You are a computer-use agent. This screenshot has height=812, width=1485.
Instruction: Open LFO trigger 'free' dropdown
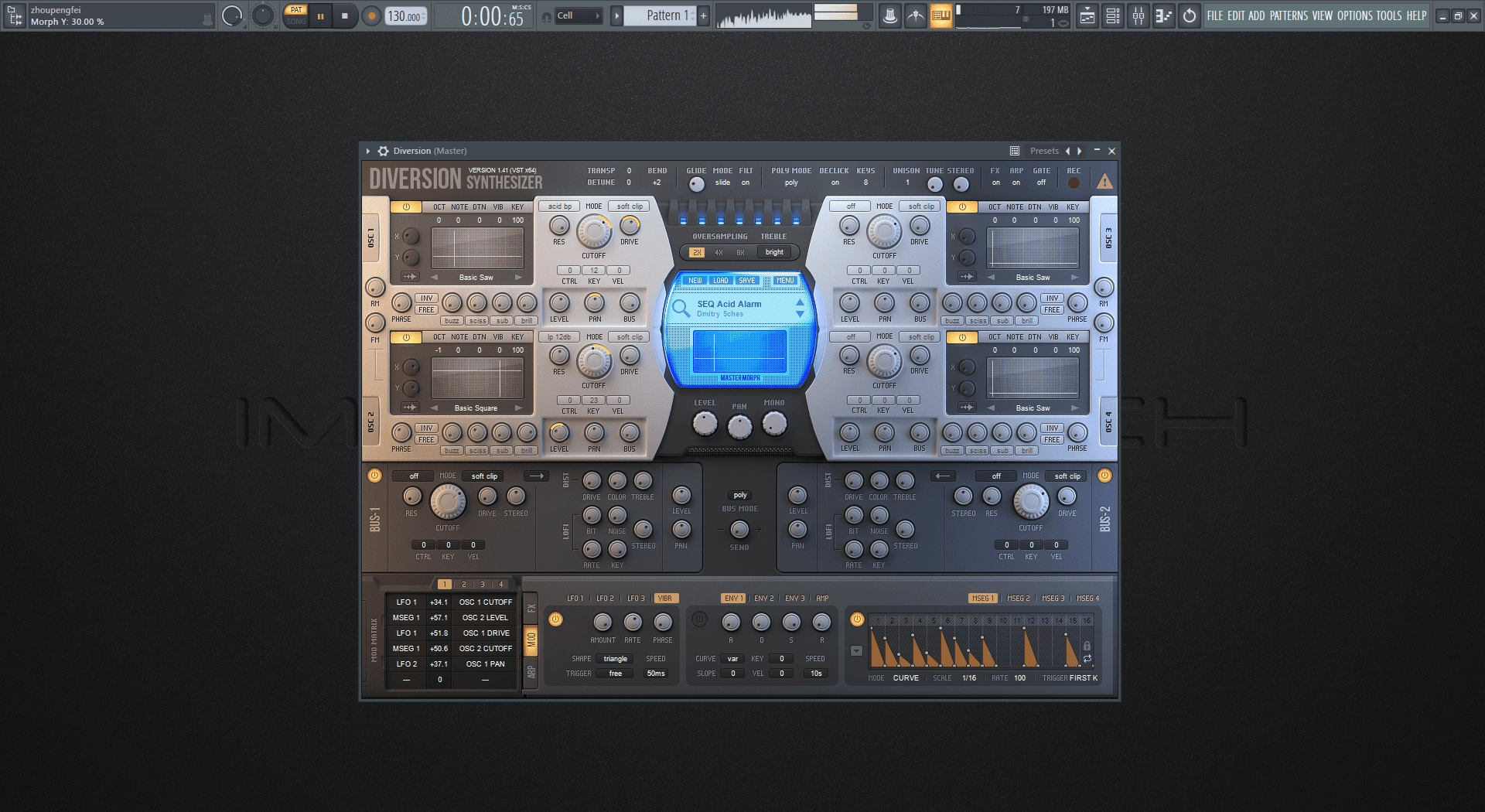[x=616, y=674]
